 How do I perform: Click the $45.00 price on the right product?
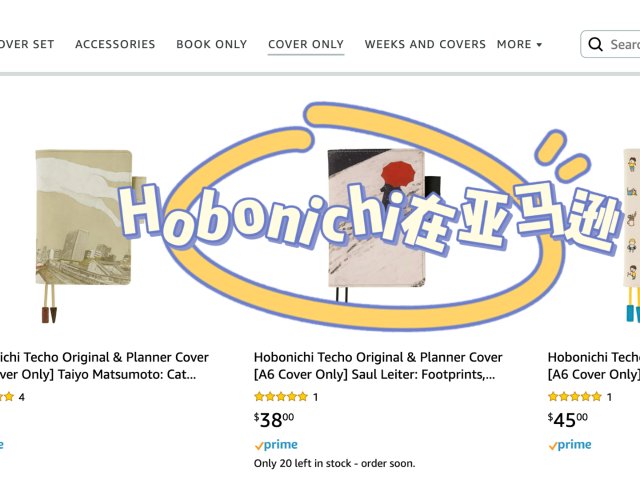[568, 420]
